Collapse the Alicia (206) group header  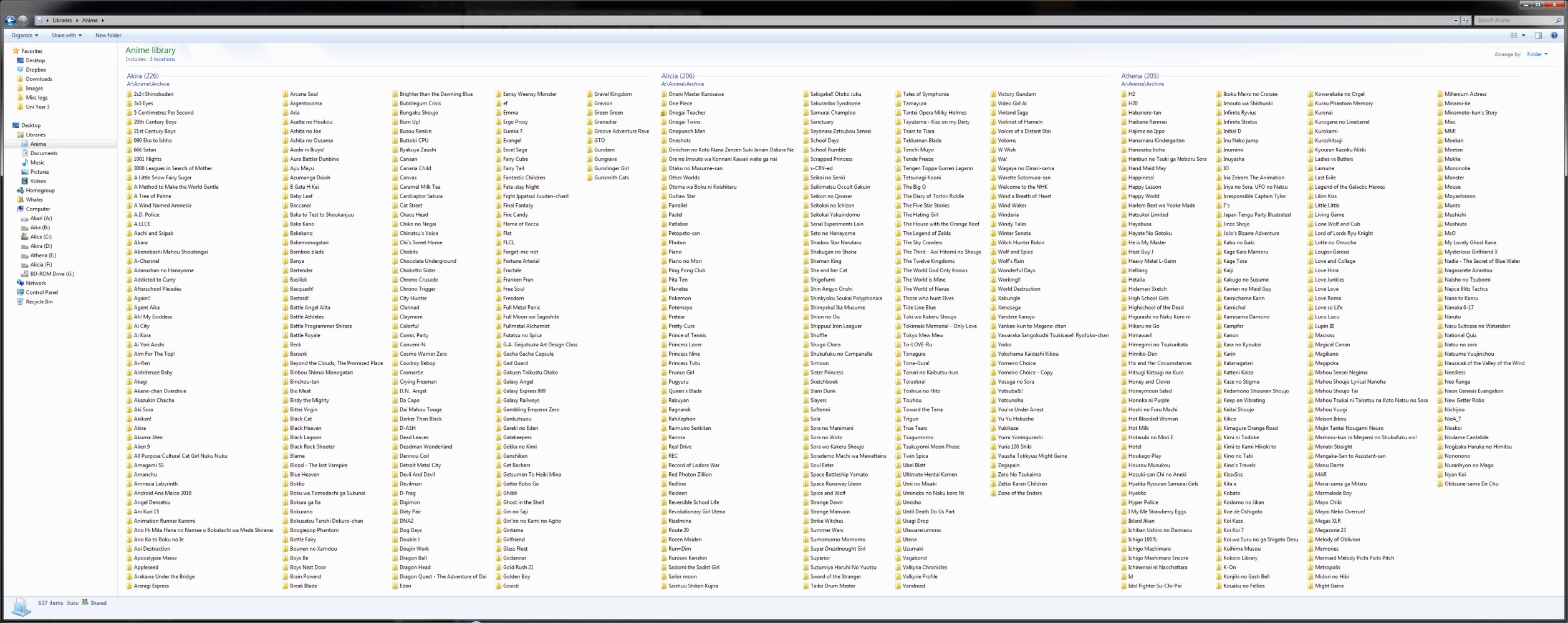tap(678, 76)
